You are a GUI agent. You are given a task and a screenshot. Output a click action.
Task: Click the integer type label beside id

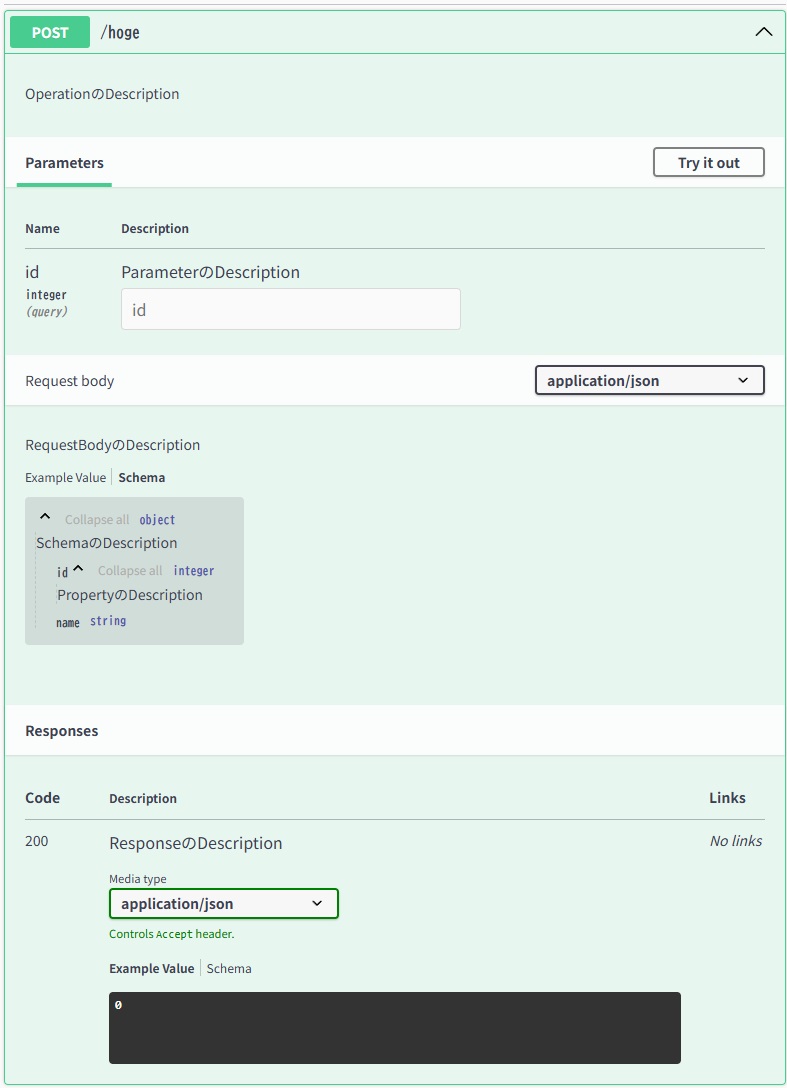194,570
